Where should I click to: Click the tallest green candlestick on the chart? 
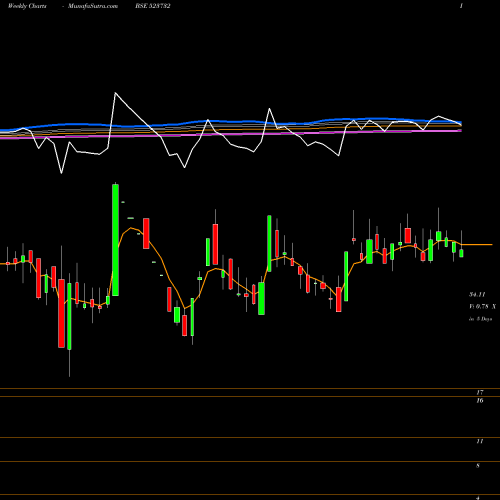(x=115, y=240)
